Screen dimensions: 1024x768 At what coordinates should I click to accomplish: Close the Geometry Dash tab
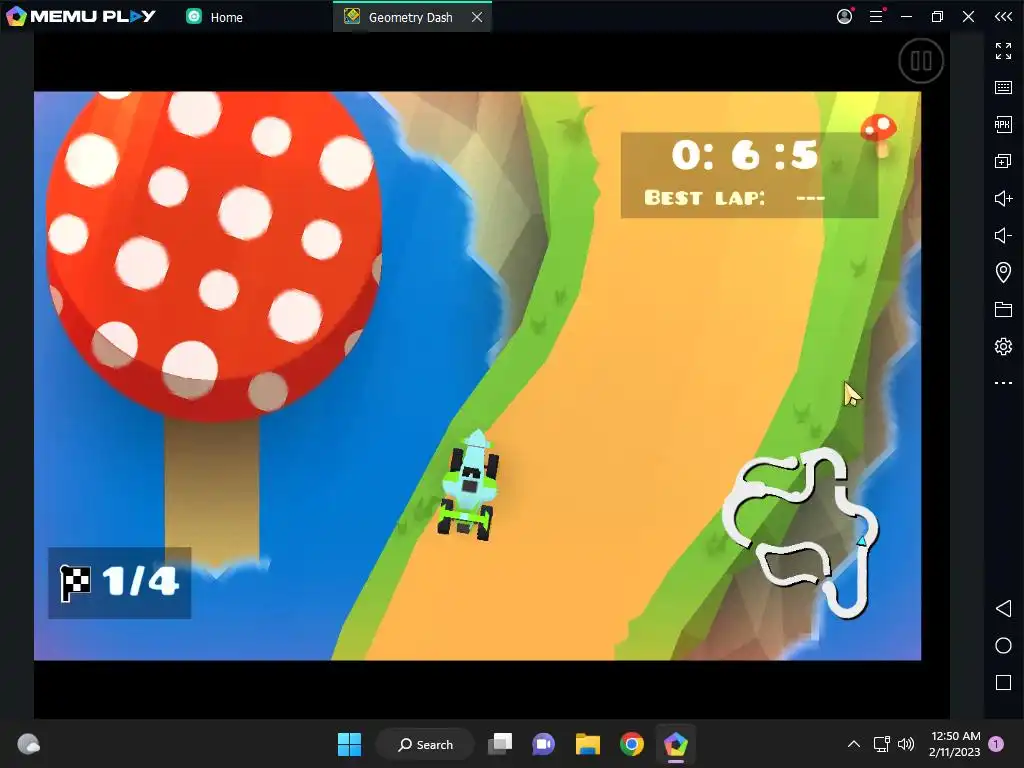477,17
